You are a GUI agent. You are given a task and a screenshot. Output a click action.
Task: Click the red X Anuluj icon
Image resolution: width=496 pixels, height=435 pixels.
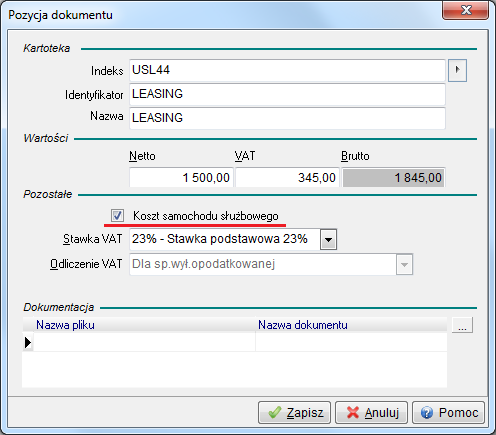pyautogui.click(x=353, y=413)
